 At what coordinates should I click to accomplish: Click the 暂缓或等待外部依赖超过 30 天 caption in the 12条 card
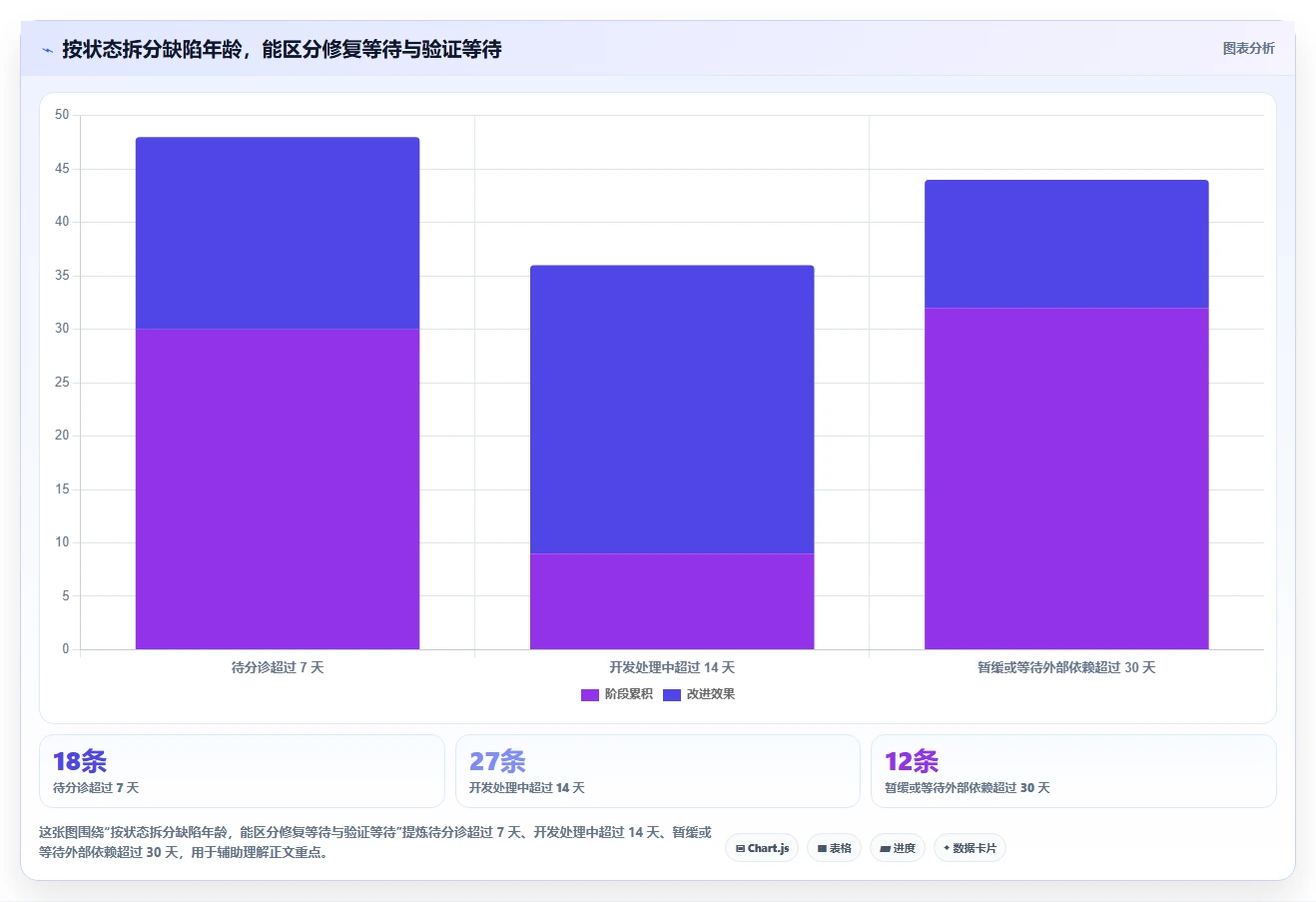pos(968,788)
